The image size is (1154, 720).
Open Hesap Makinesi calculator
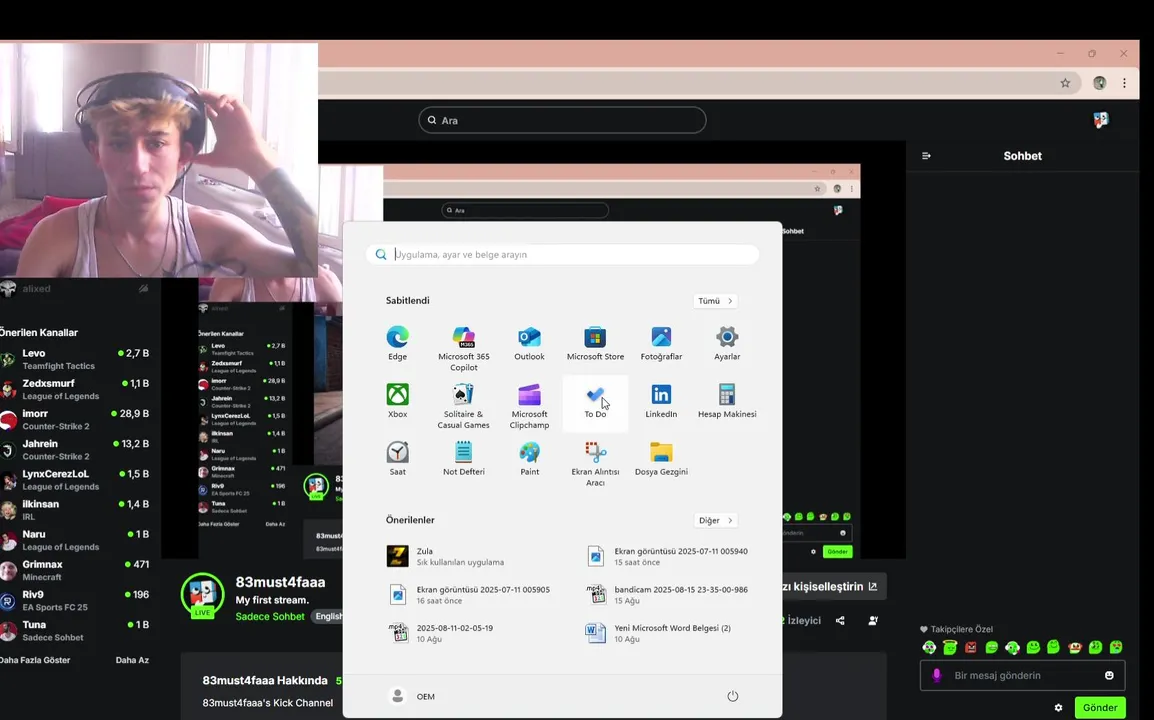727,401
